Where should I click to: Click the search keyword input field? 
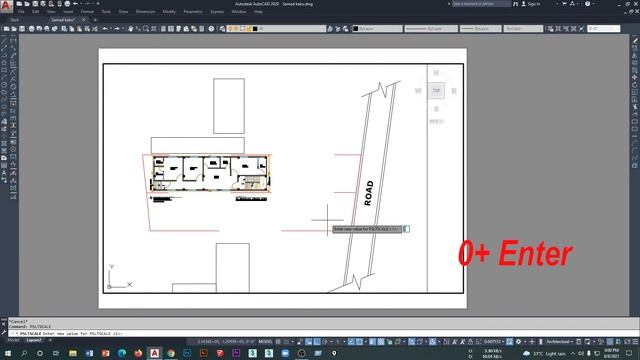tap(481, 4)
